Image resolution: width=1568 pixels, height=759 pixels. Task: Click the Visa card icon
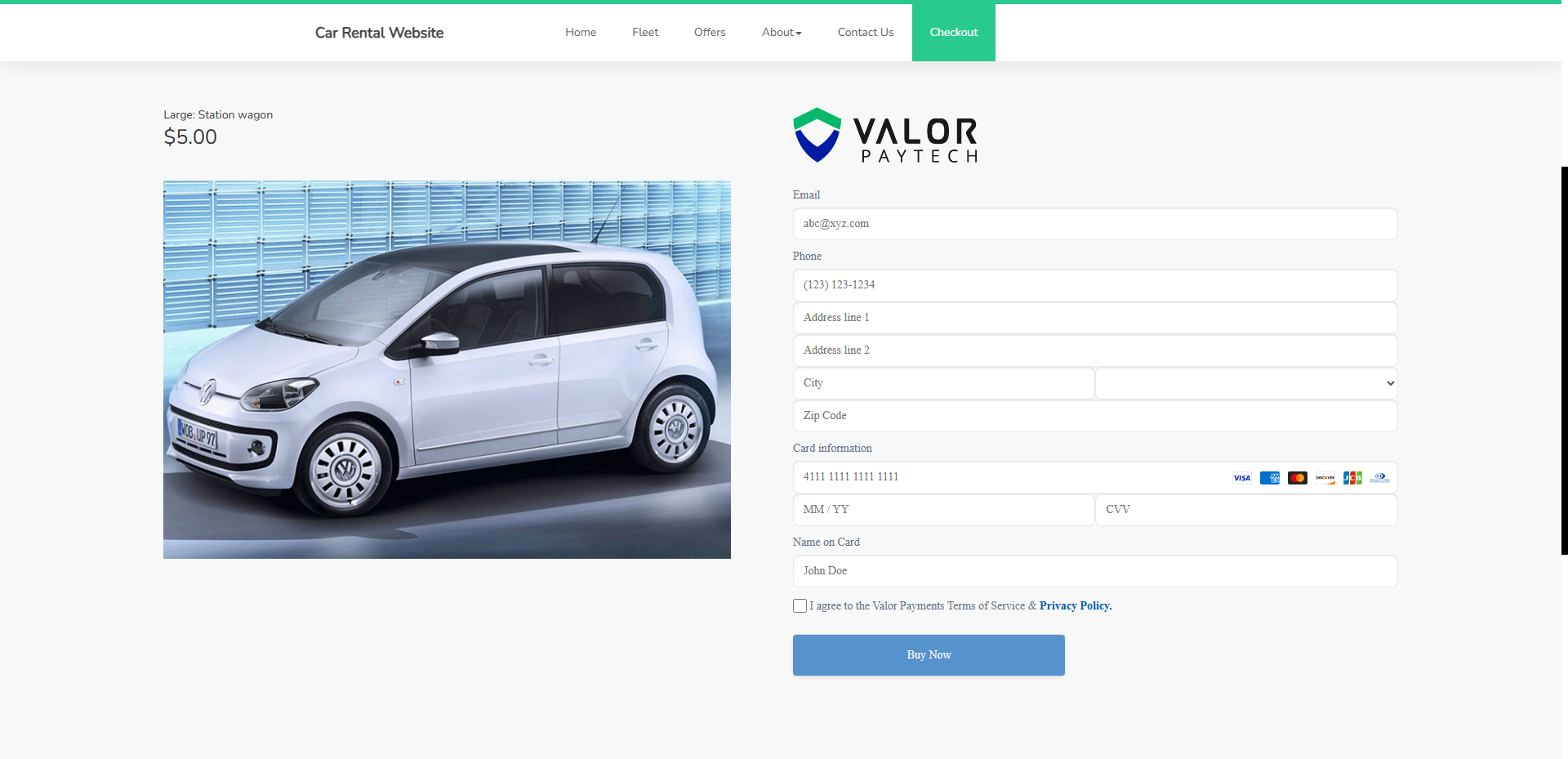[1241, 478]
